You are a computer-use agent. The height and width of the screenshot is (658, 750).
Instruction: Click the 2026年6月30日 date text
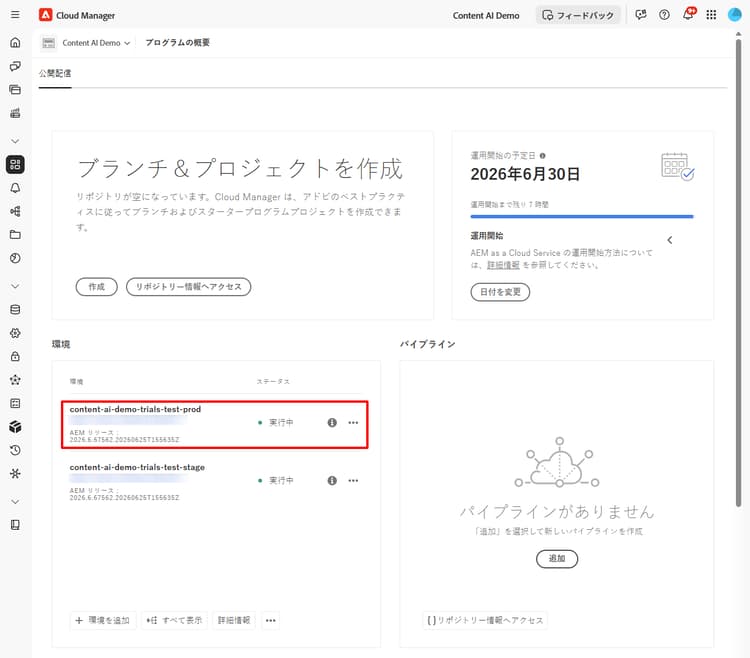click(x=525, y=174)
